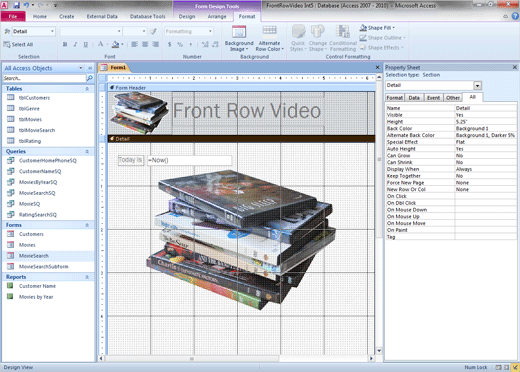Click the Background Image icon
The image size is (520, 372).
point(239,39)
